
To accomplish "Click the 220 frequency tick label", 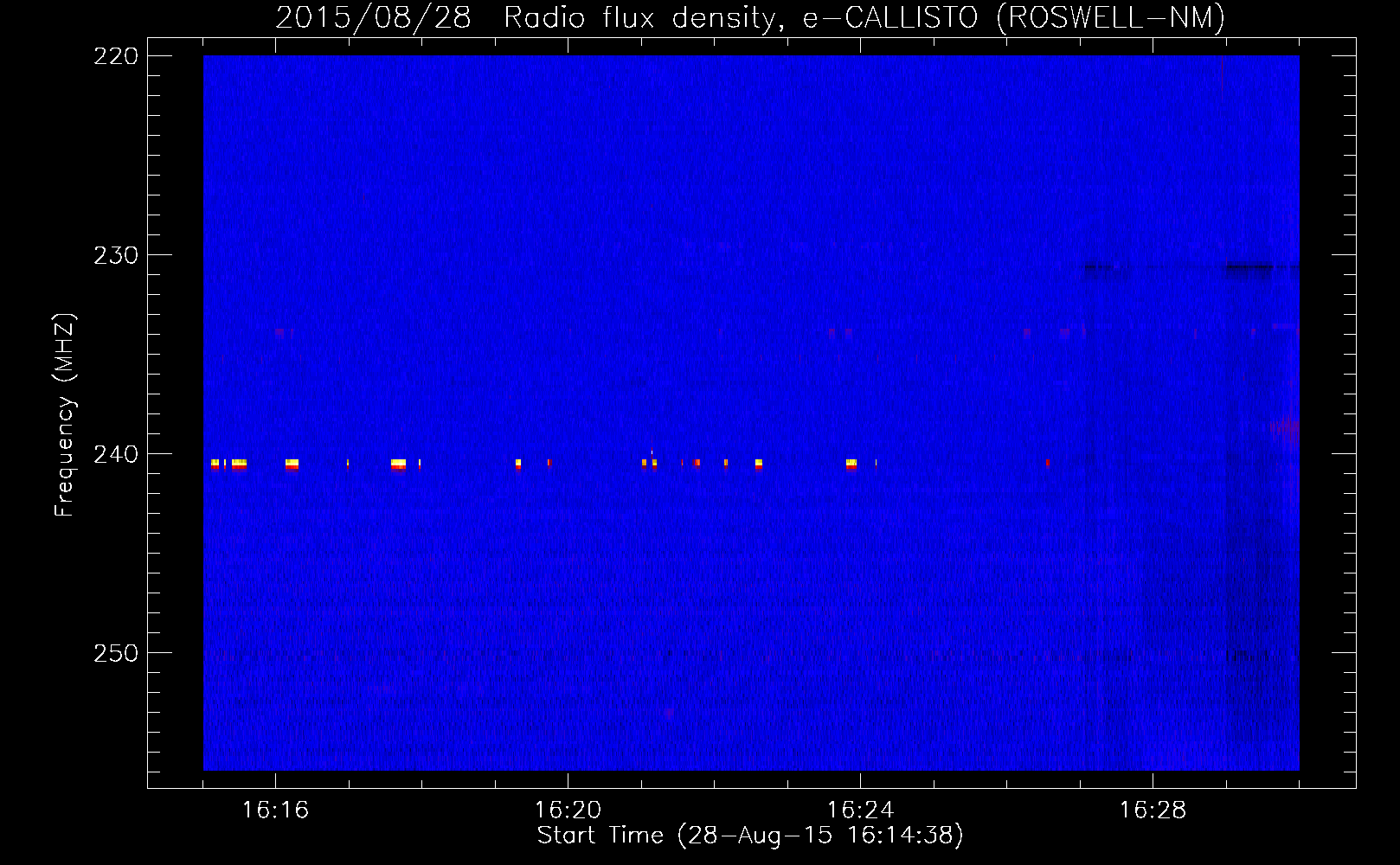I will coord(116,56).
